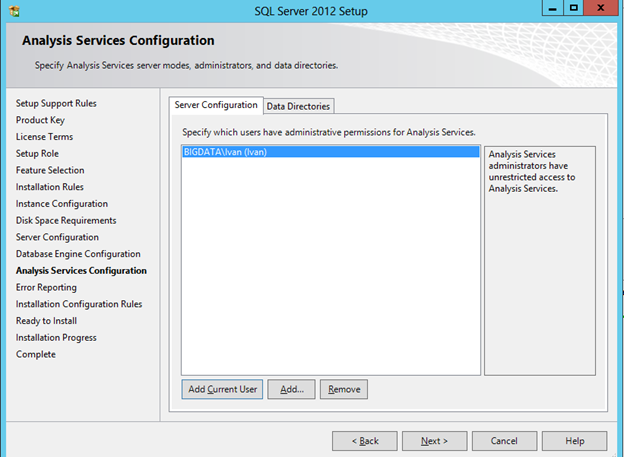624x457 pixels.
Task: Click Installation Progress step
Action: pos(56,338)
